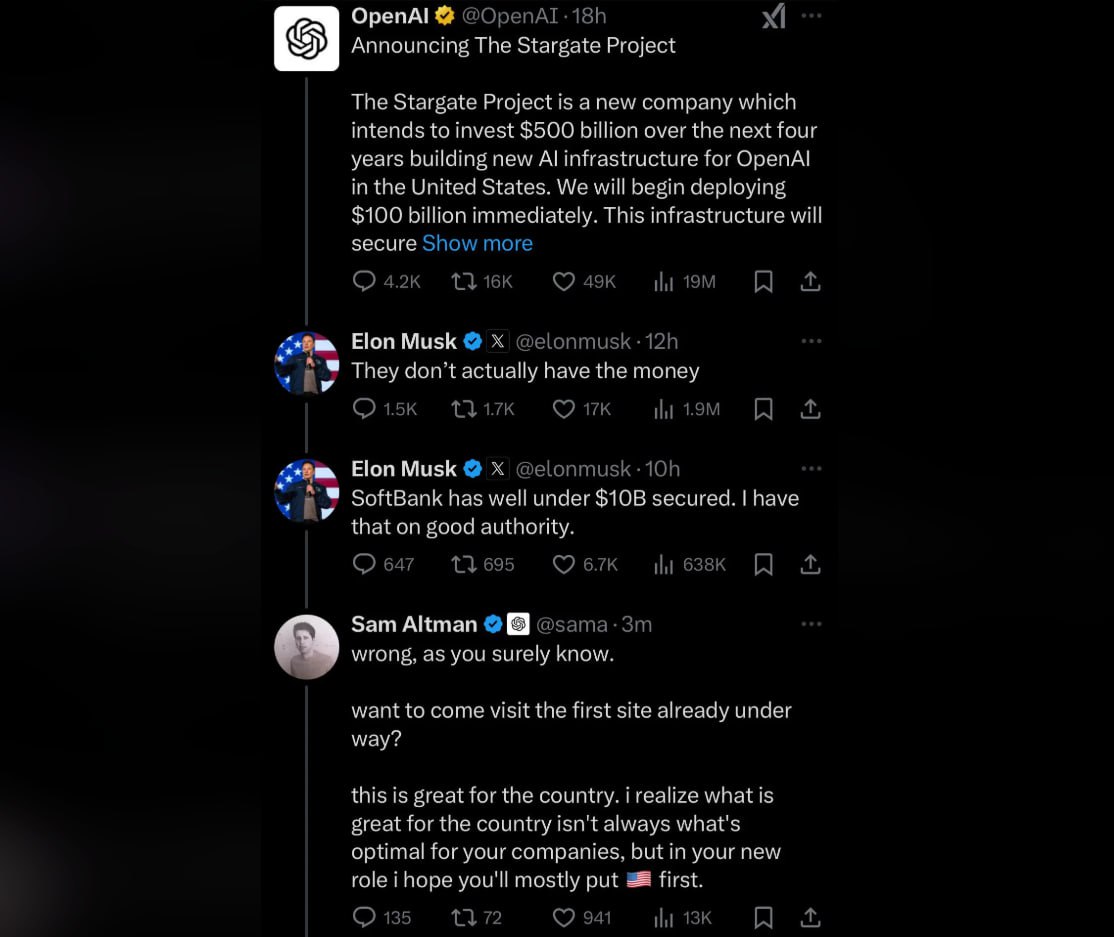The height and width of the screenshot is (937, 1114).
Task: Bookmark Elon Musk's SoftBank tweet
Action: click(763, 565)
